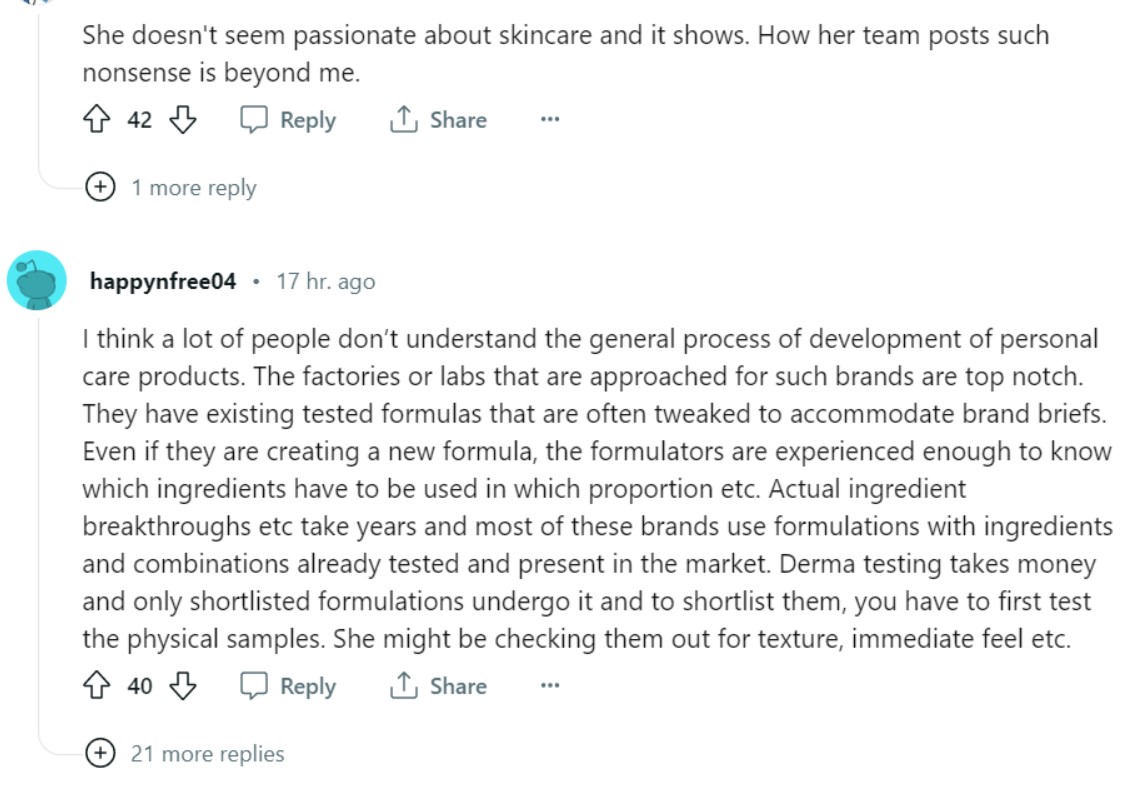This screenshot has width=1147, height=811.
Task: Open more options for the 42-point comment
Action: 550,119
